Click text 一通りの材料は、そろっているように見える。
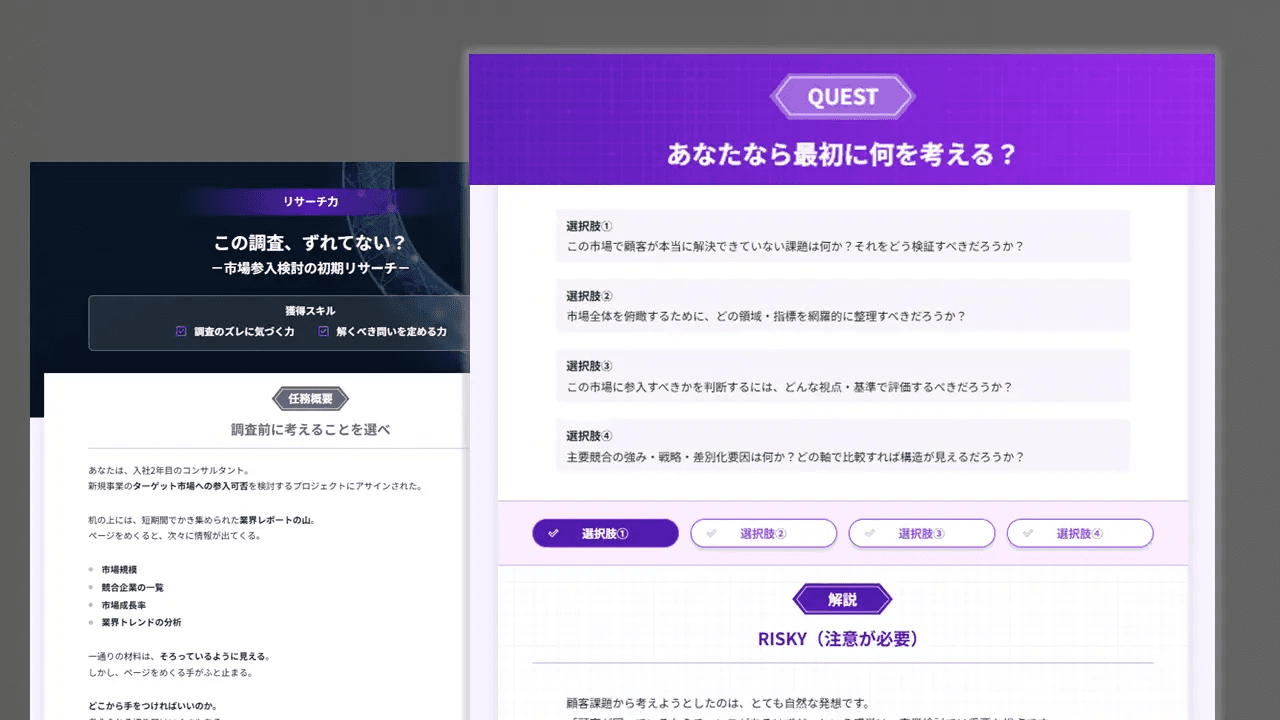This screenshot has width=1280, height=720. (x=180, y=656)
